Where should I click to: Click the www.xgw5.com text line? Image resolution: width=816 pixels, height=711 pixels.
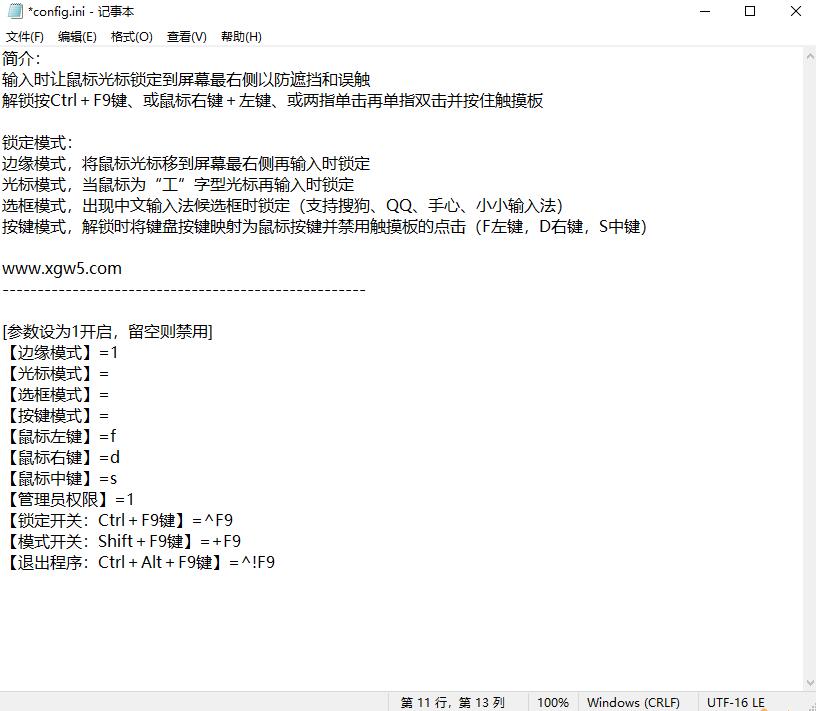click(x=62, y=268)
